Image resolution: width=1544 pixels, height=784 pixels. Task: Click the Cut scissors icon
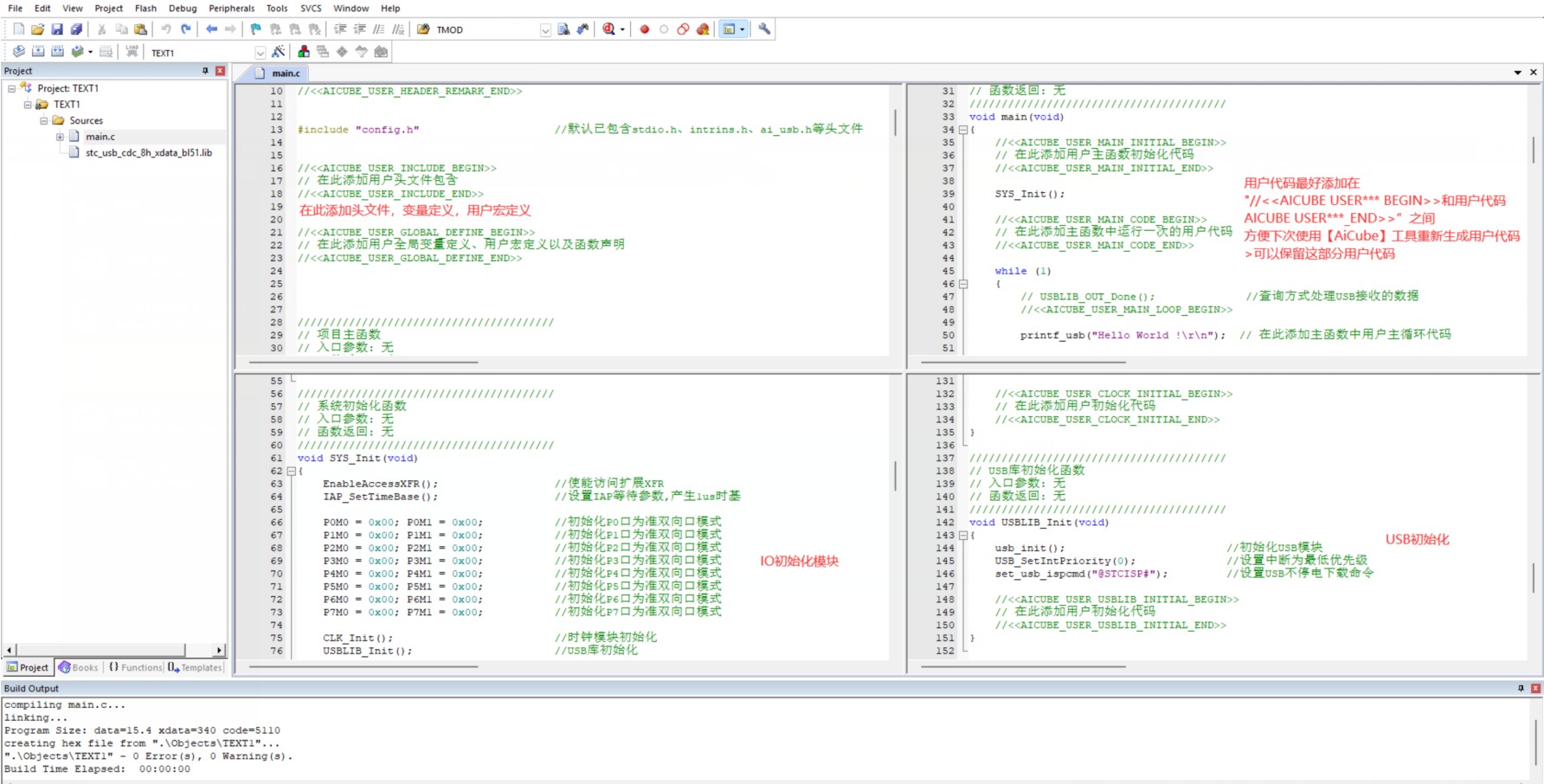coord(102,29)
